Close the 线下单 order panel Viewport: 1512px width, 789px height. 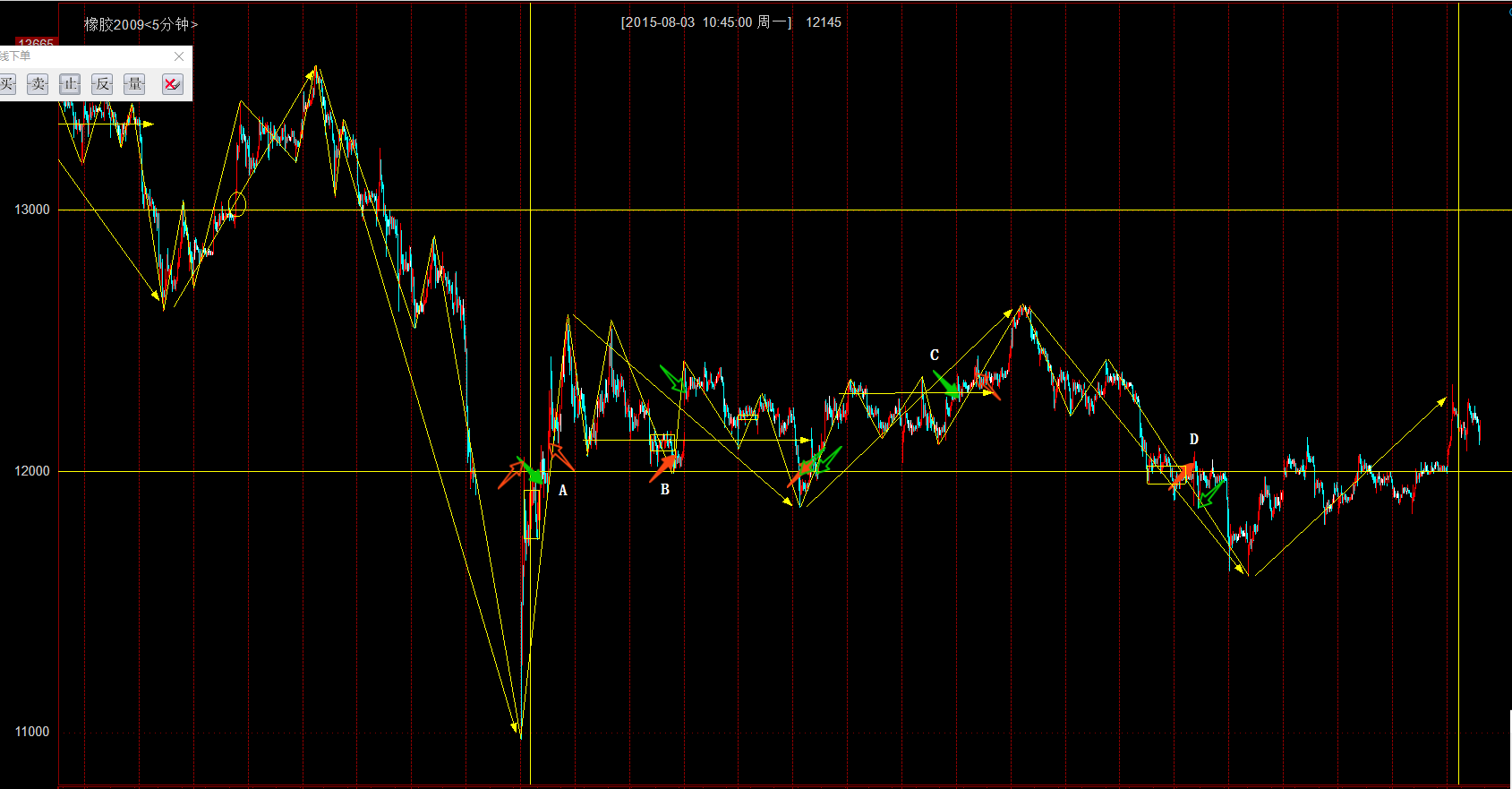pyautogui.click(x=179, y=56)
